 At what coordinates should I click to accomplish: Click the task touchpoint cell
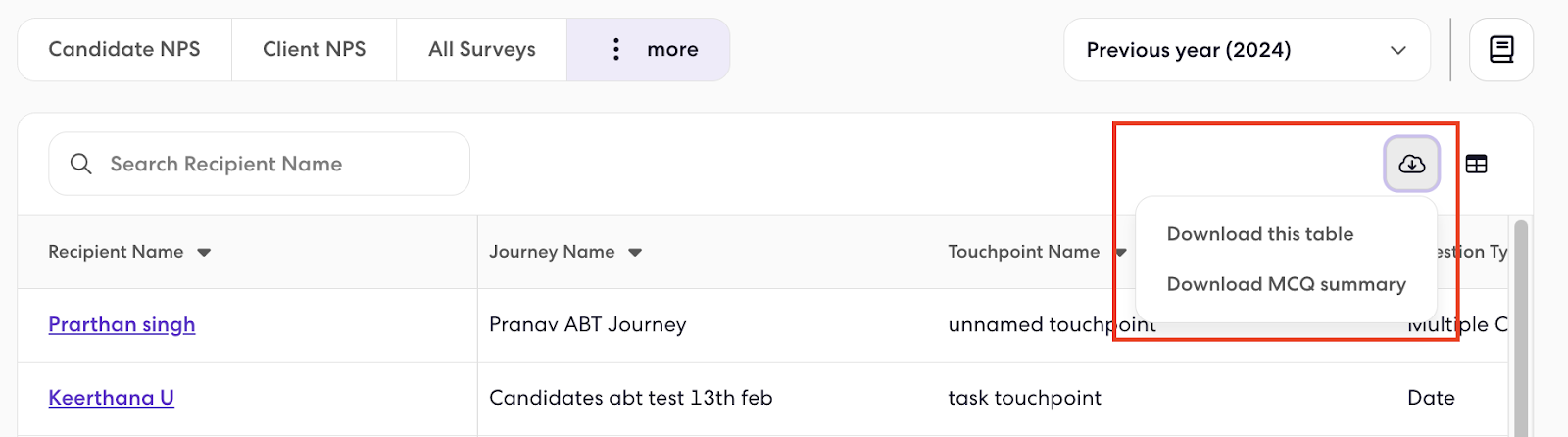1025,398
